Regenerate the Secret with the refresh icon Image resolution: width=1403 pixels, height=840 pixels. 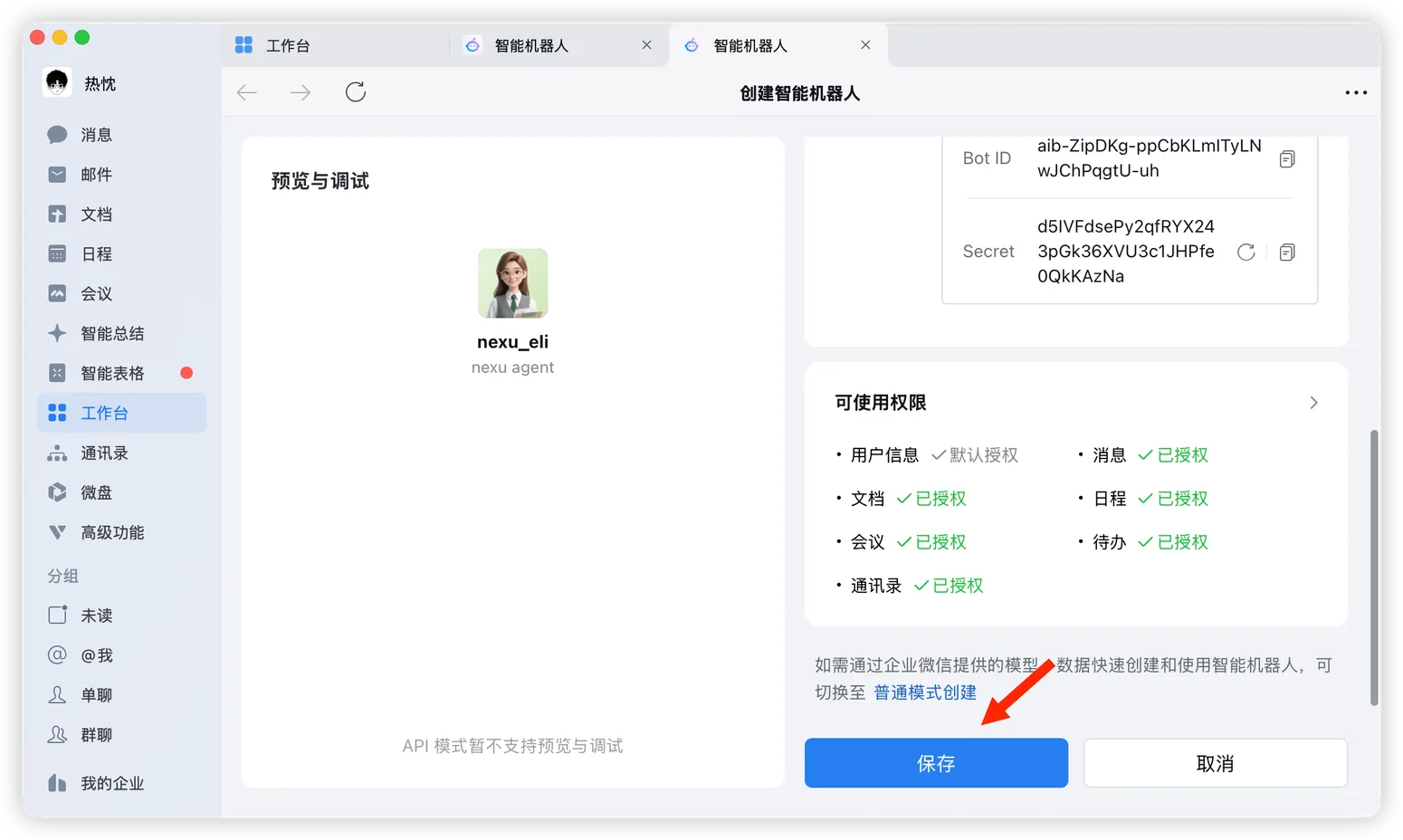[1246, 252]
